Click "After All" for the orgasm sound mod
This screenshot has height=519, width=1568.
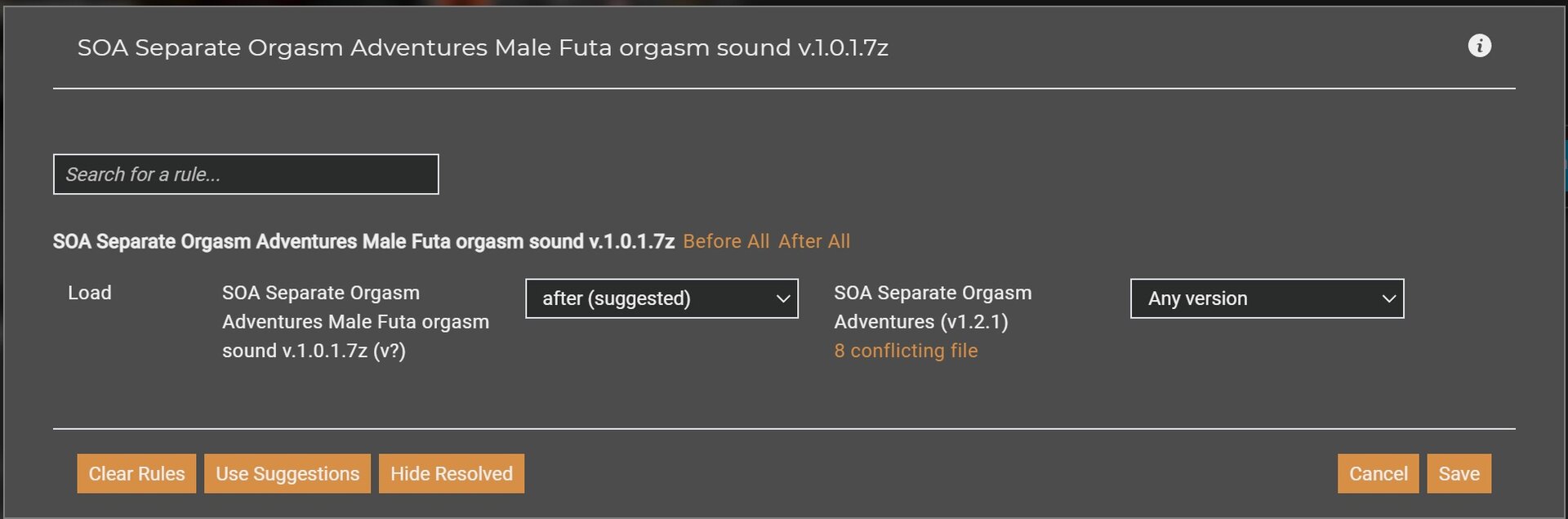(x=814, y=241)
